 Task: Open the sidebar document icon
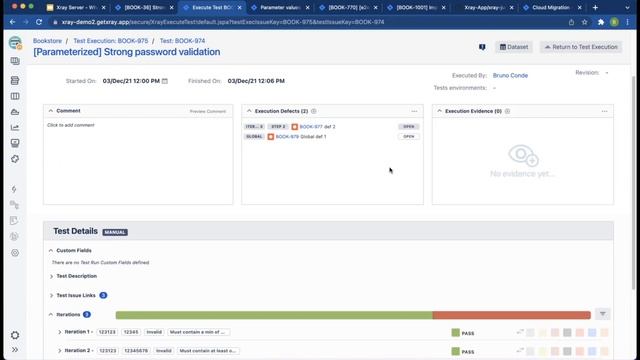click(14, 221)
